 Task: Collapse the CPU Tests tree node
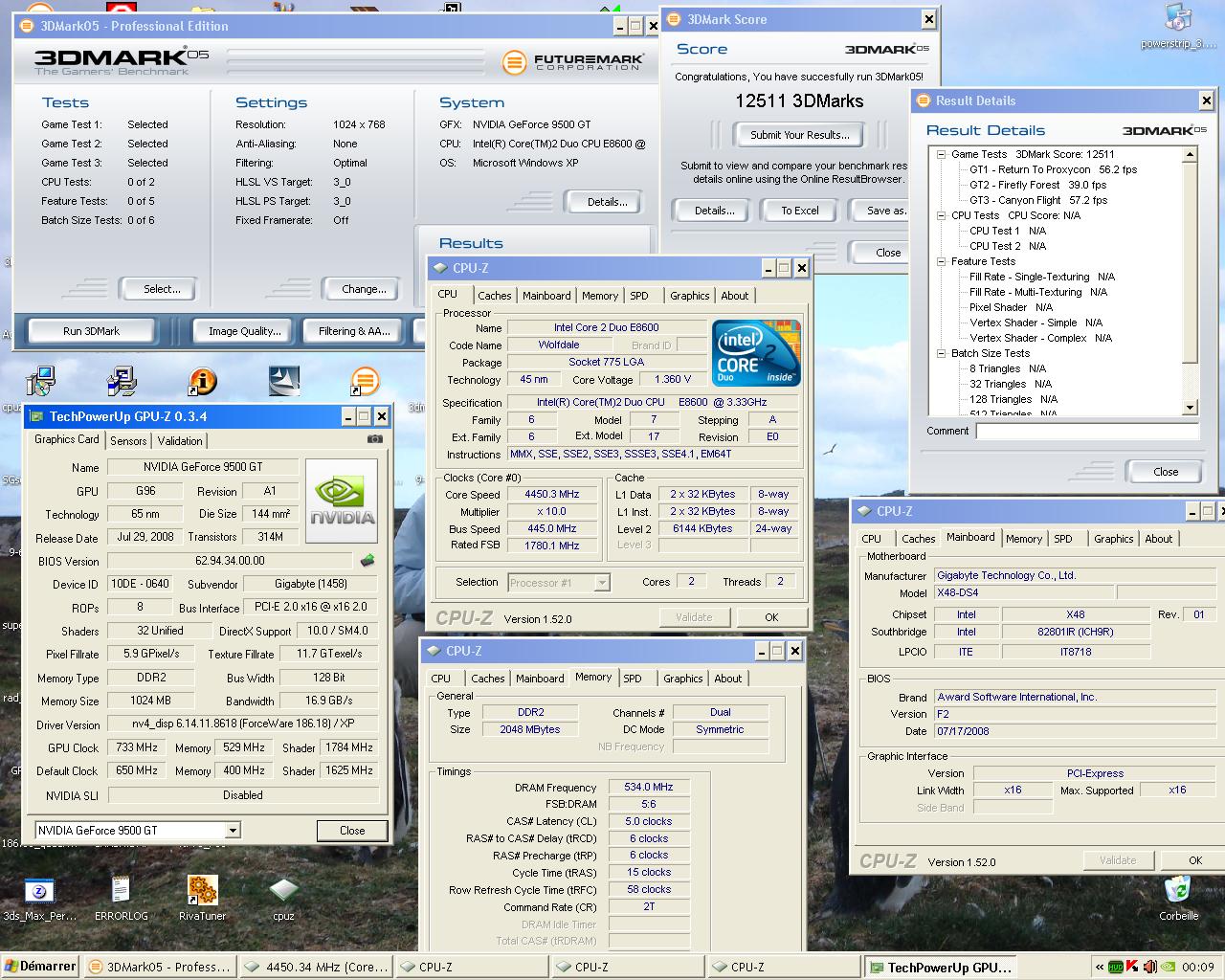(942, 215)
